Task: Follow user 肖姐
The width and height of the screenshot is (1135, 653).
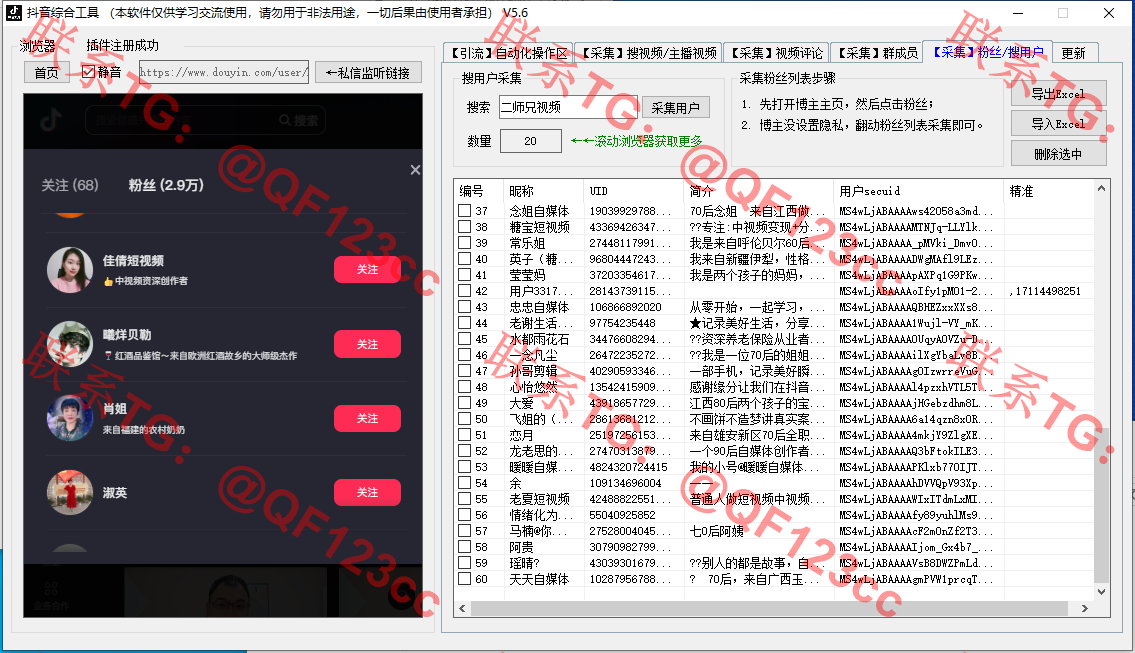Action: pos(367,418)
